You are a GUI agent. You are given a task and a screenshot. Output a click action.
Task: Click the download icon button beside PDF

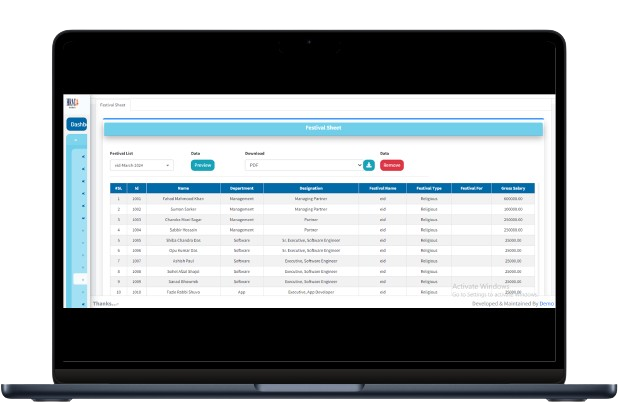pyautogui.click(x=368, y=165)
